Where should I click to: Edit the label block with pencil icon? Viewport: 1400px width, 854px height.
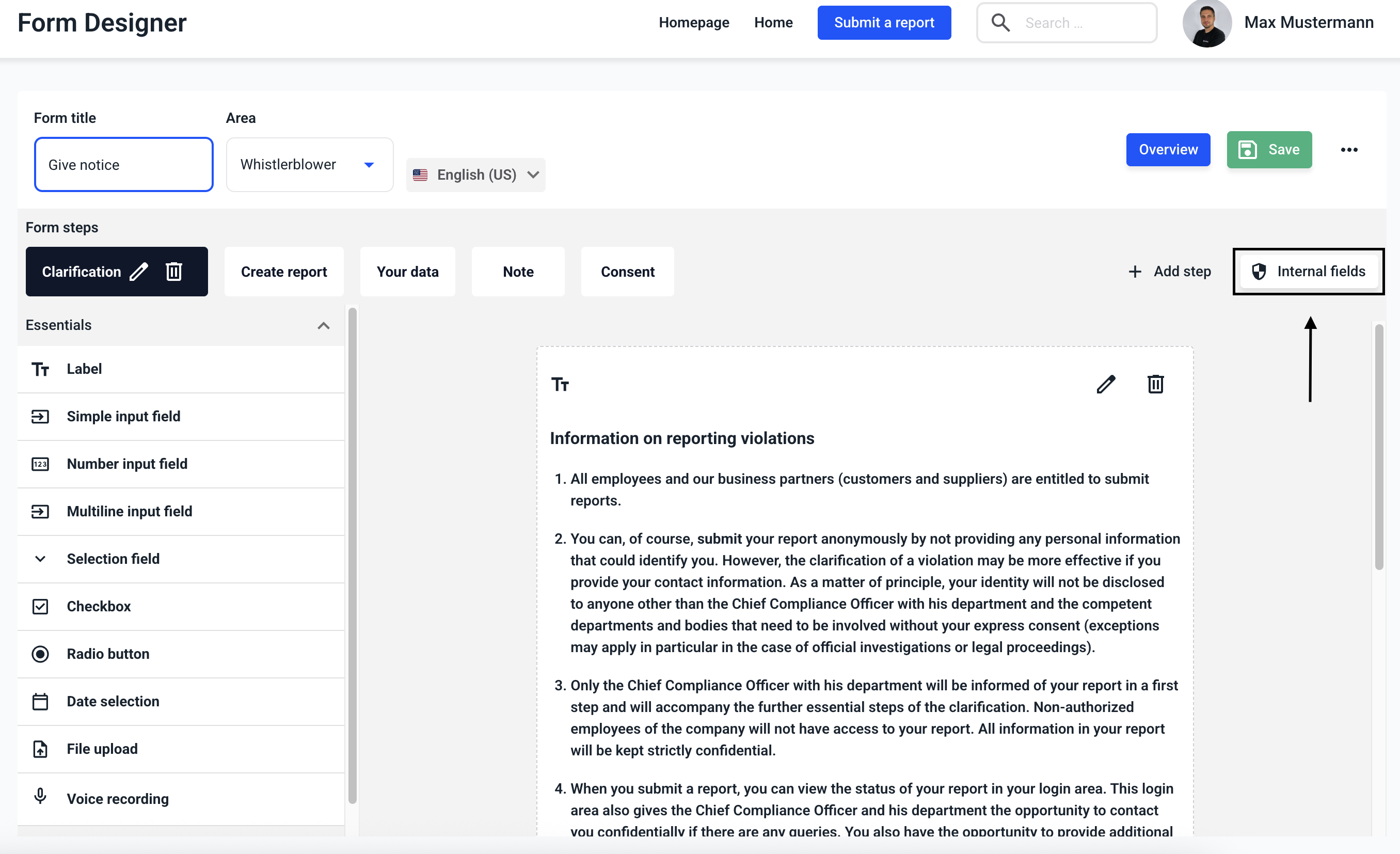[1105, 385]
